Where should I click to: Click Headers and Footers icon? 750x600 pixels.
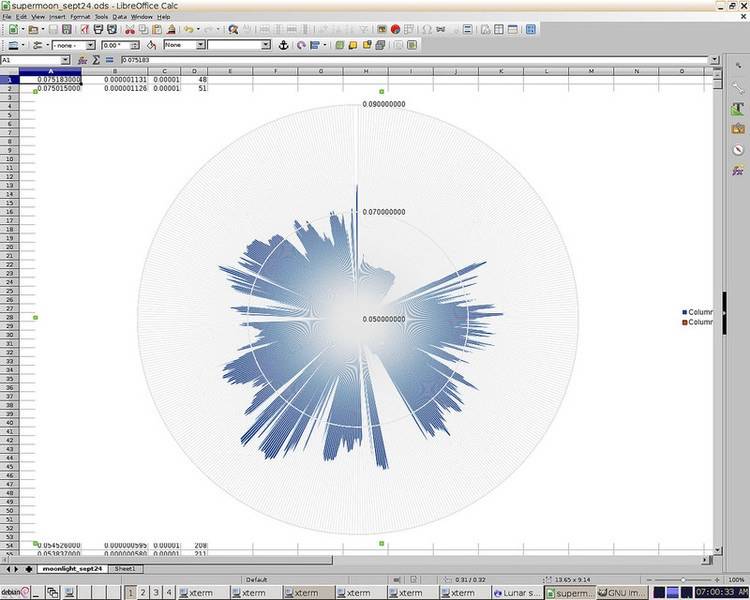pos(468,30)
